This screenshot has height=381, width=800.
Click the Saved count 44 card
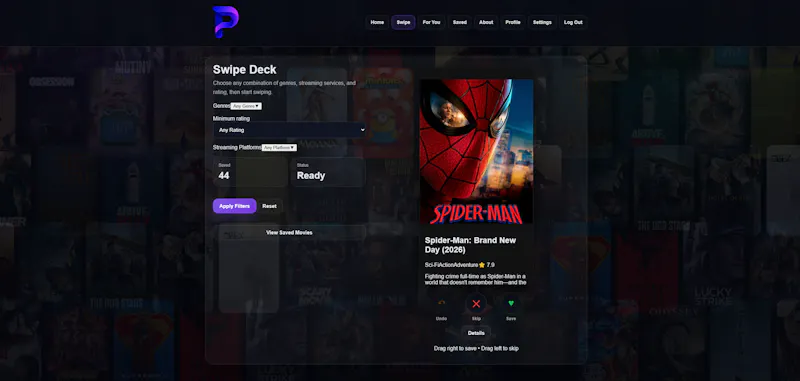click(250, 172)
